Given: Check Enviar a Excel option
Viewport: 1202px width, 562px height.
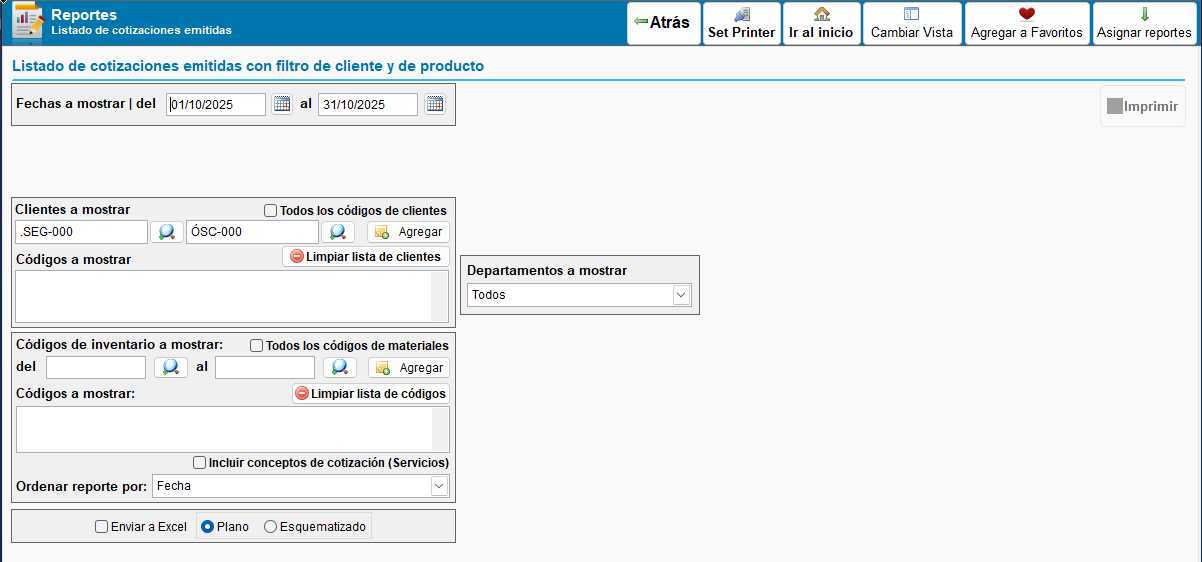Looking at the screenshot, I should coord(101,526).
